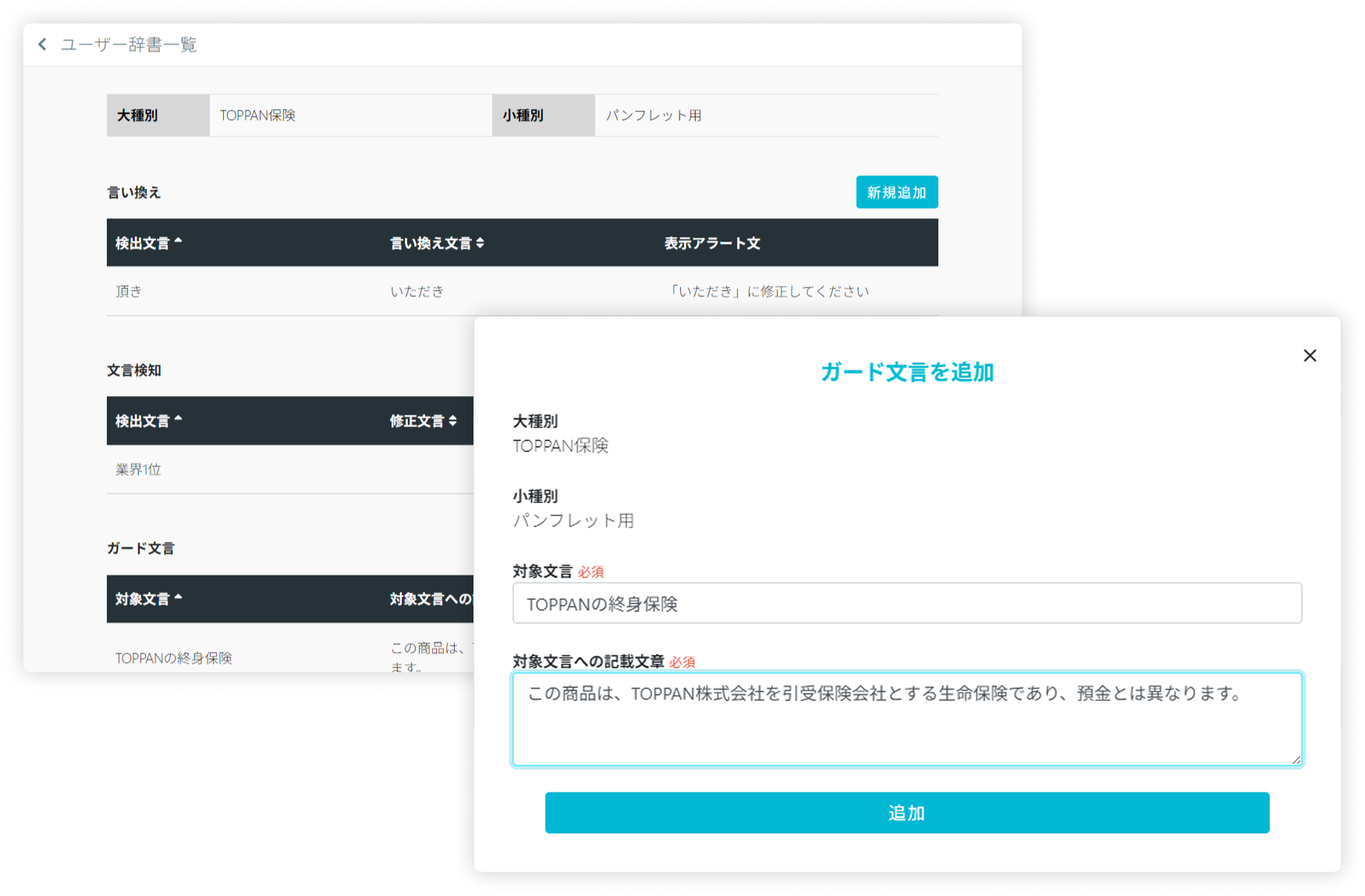
Task: Click the back chevron beside ユーザー辞書一覧
Action: 42,44
